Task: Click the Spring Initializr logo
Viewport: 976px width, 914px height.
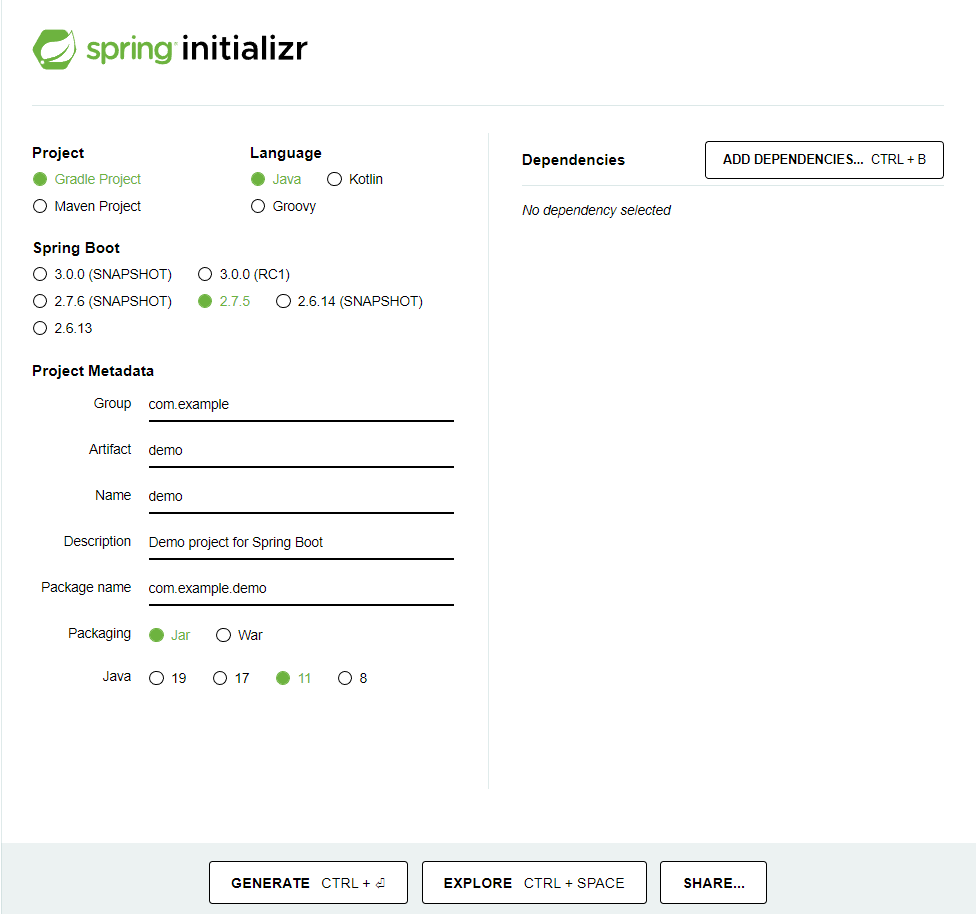Action: click(x=170, y=49)
